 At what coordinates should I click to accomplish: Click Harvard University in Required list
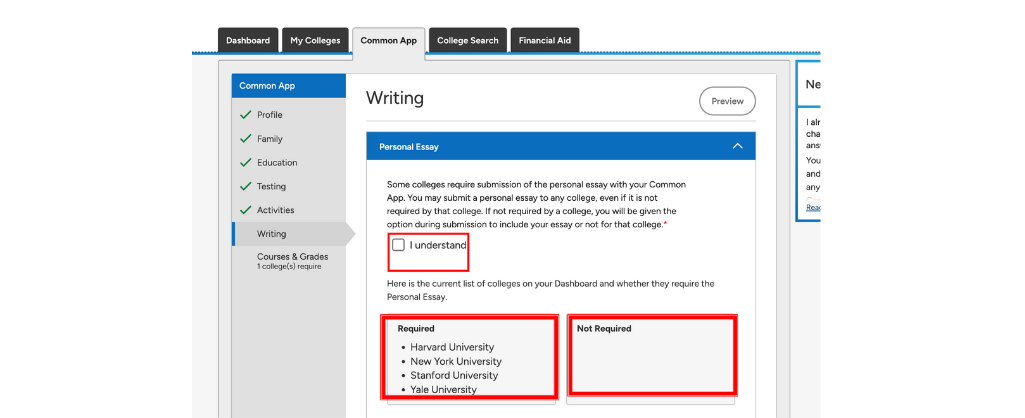(x=452, y=347)
